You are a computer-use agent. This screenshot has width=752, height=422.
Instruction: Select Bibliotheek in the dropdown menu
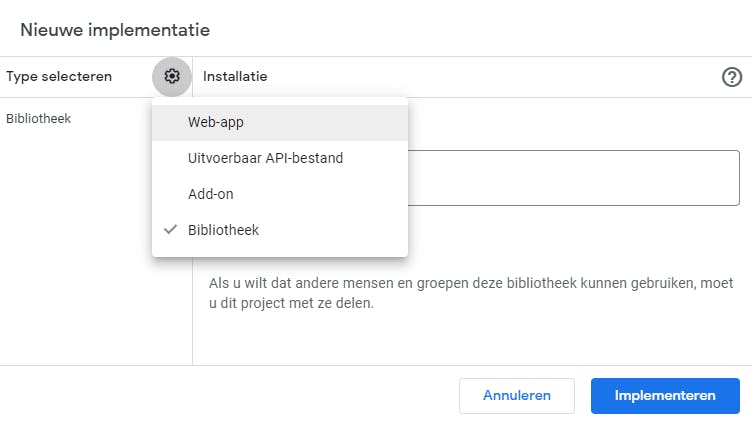point(224,230)
